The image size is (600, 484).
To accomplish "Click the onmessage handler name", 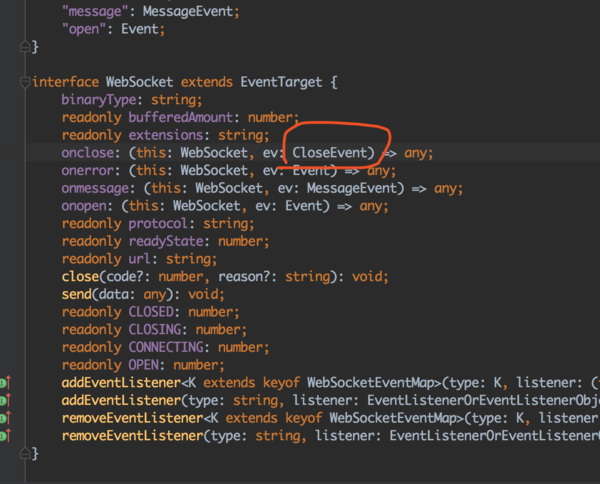I will (95, 188).
